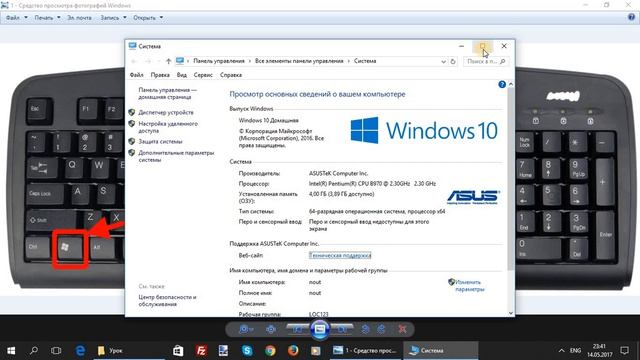Open Device Manager link in System sidebar
Image resolution: width=640 pixels, height=360 pixels.
(x=166, y=112)
